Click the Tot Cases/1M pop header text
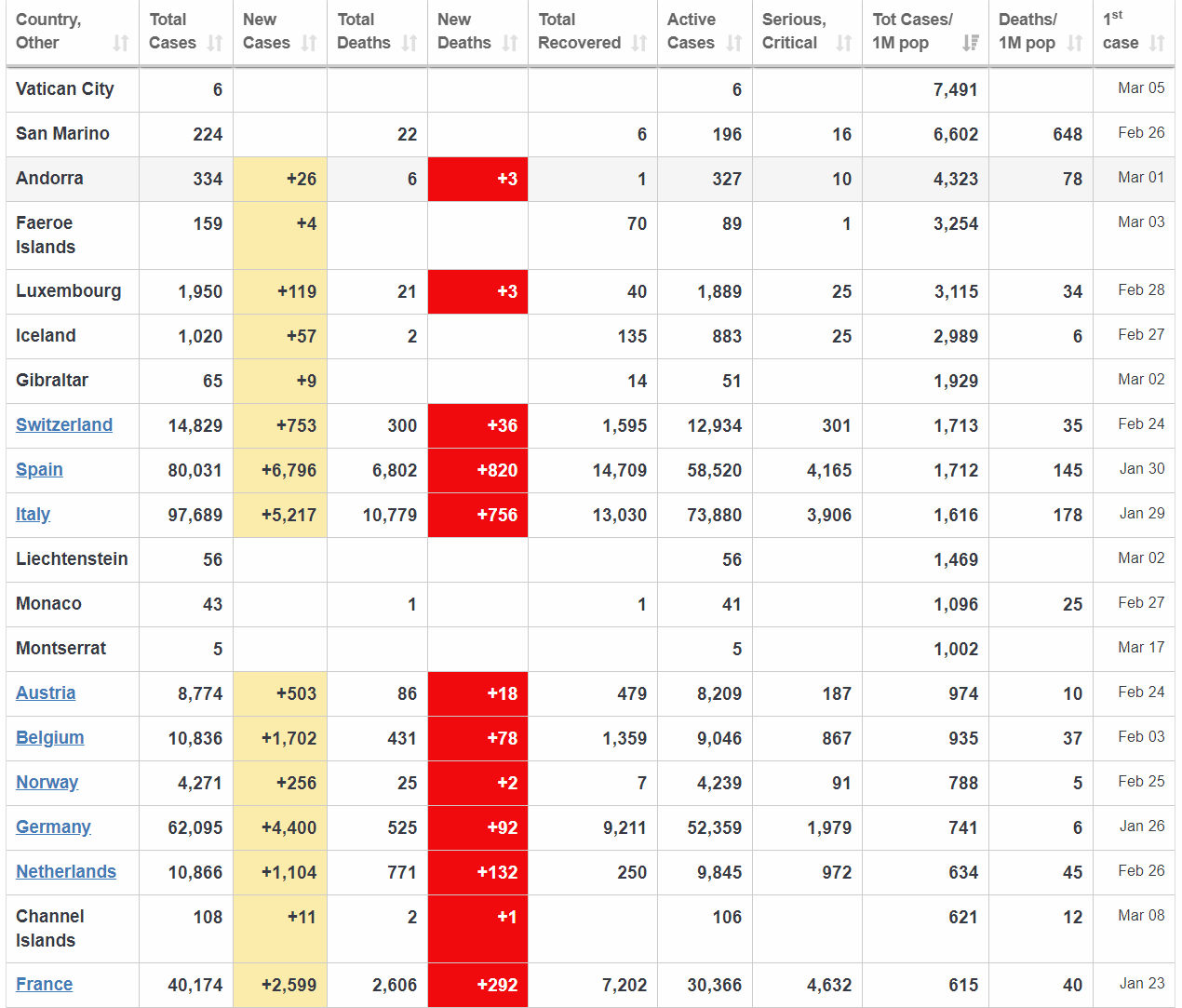The image size is (1182, 1008). point(913,31)
